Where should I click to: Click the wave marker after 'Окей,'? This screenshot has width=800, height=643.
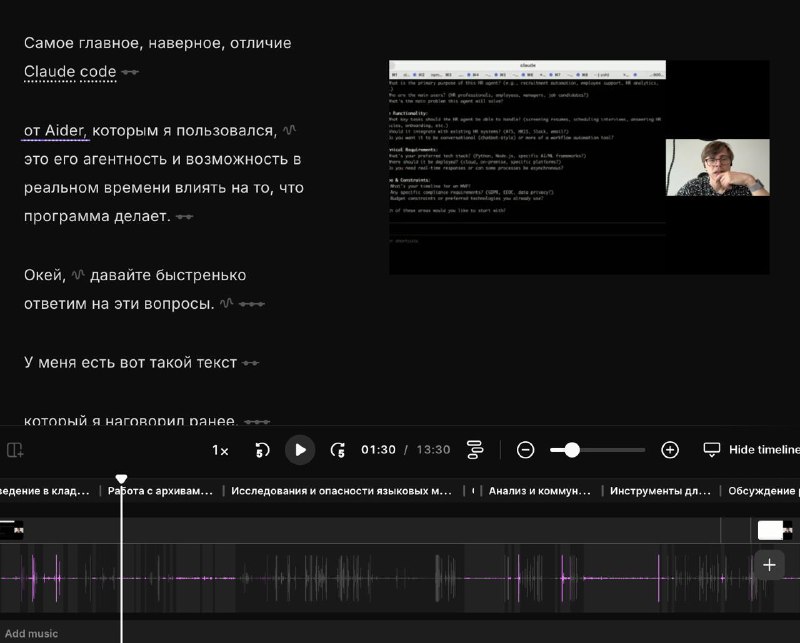pos(78,275)
